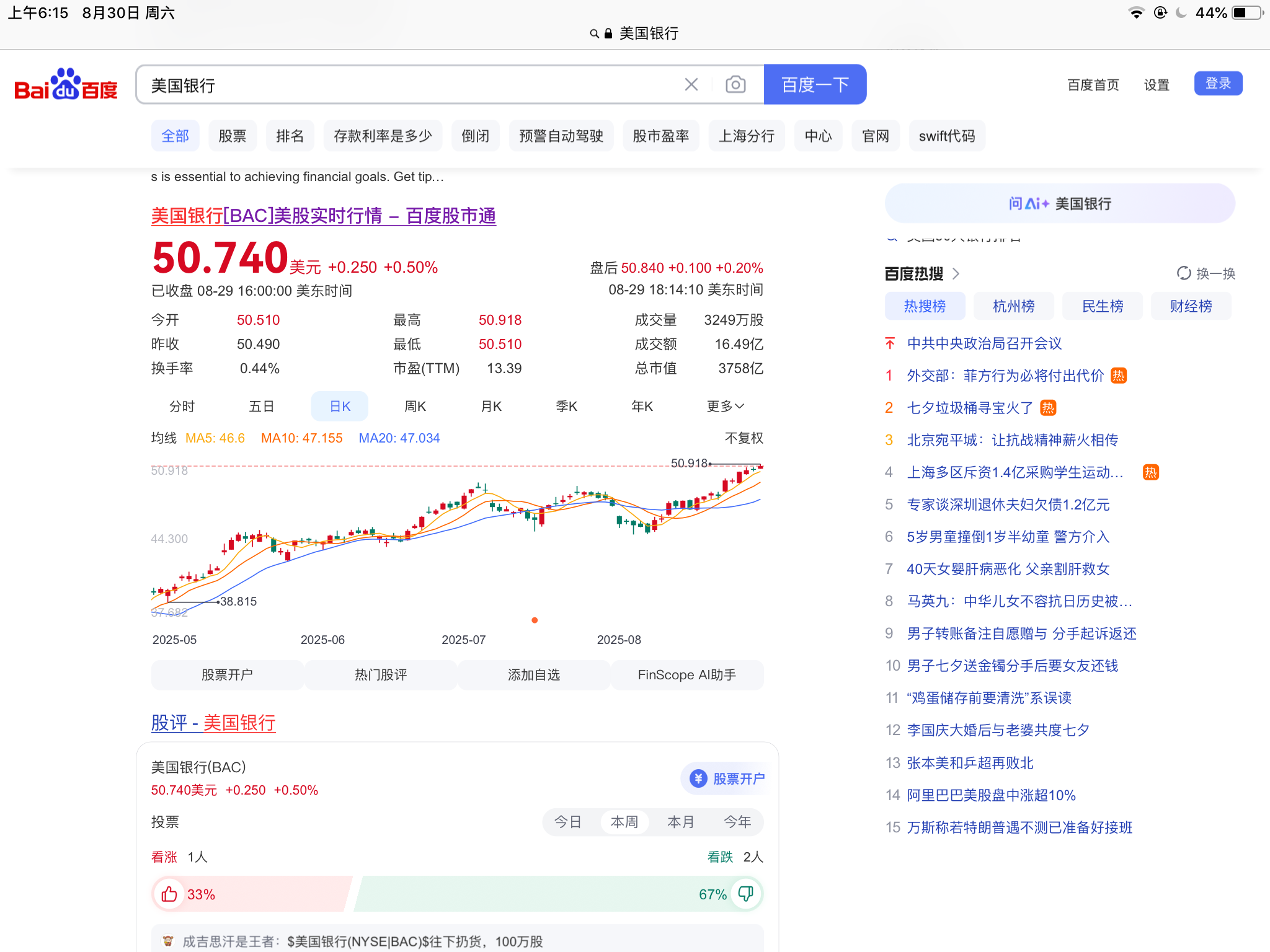Switch chart to 五日 view
This screenshot has height=952, width=1270.
pos(262,407)
